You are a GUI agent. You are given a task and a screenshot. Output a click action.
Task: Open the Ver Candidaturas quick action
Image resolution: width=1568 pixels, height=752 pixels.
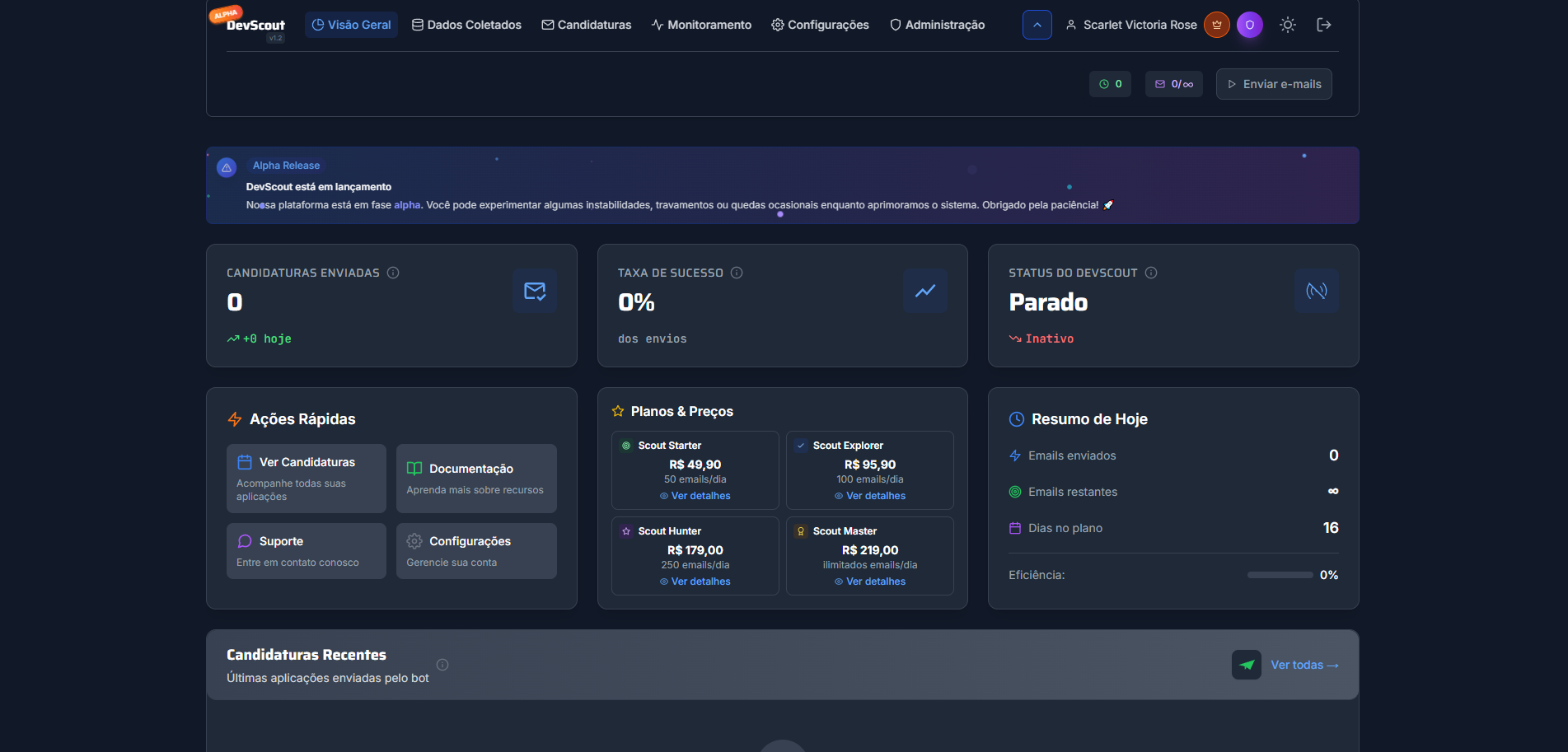(x=307, y=479)
